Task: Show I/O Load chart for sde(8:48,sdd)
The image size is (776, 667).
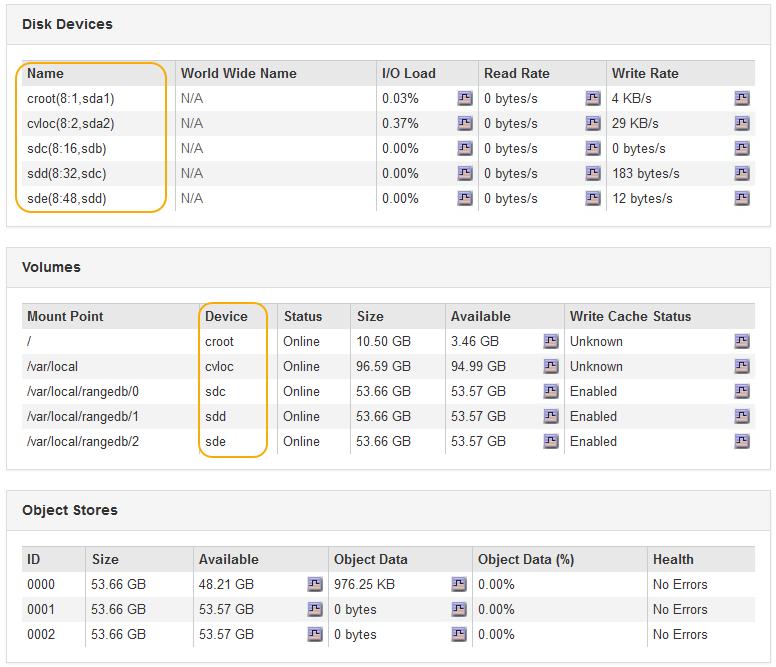Action: [465, 198]
